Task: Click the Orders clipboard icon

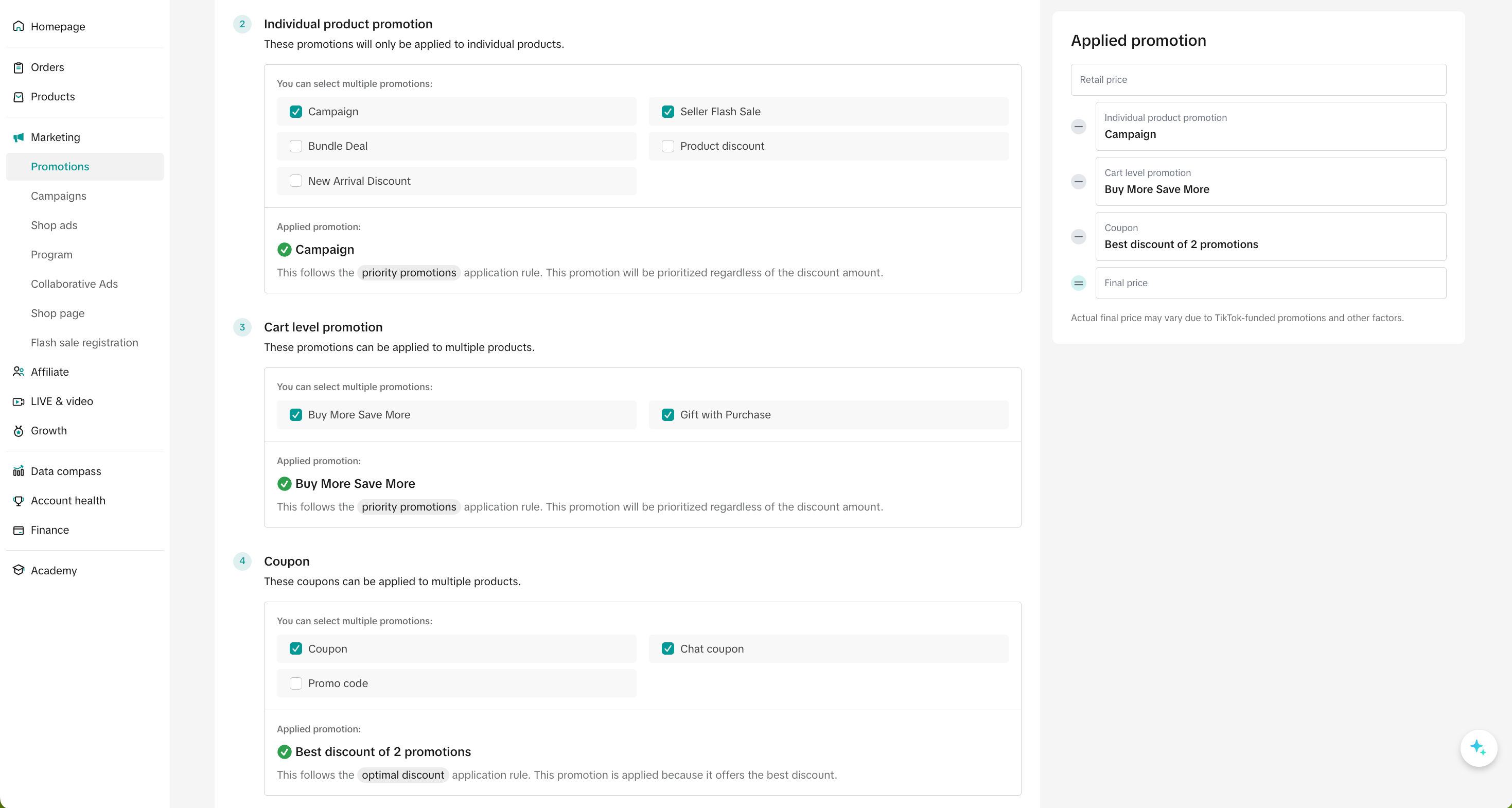Action: 18,67
